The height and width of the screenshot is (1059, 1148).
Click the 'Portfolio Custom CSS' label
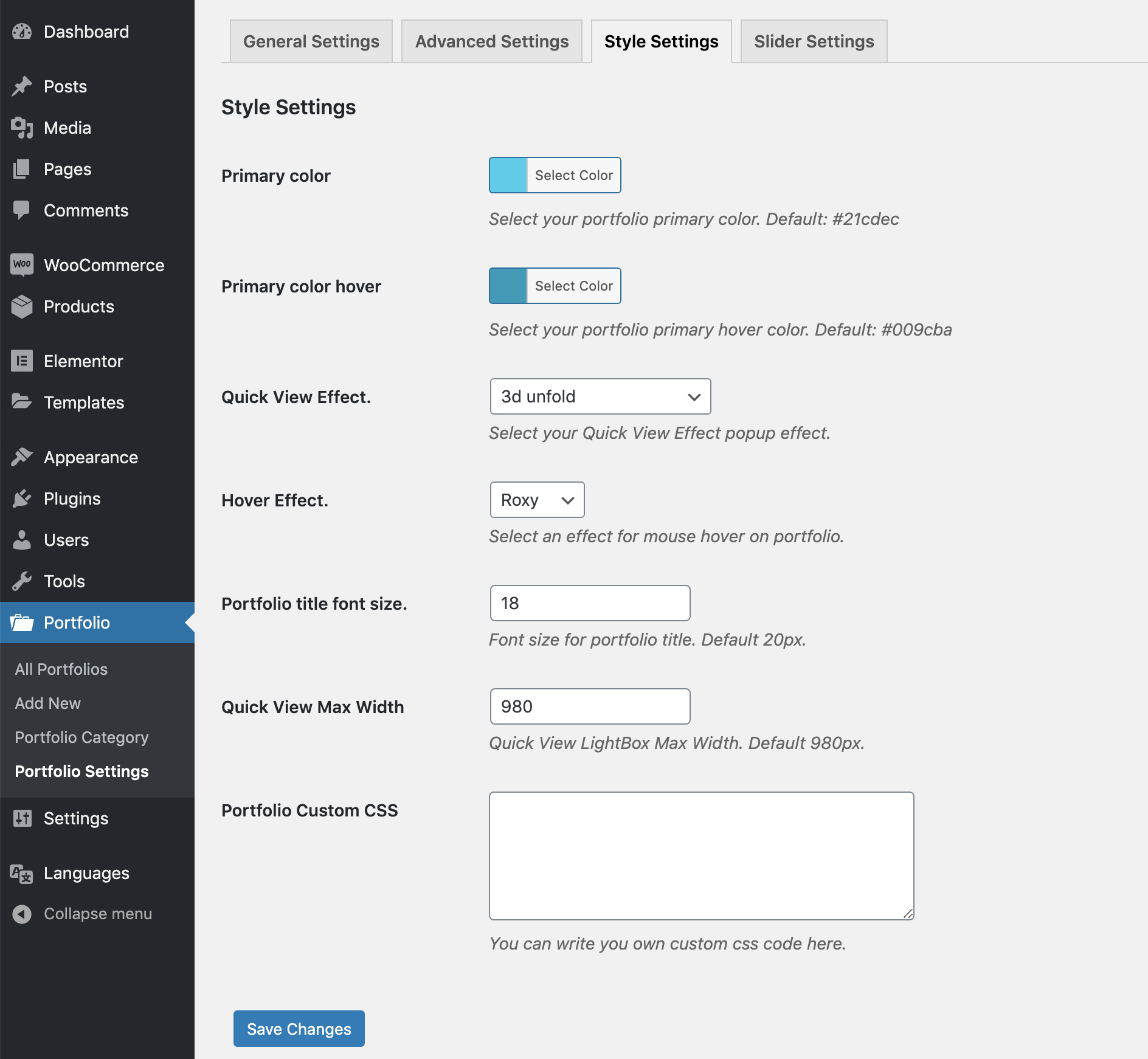310,810
